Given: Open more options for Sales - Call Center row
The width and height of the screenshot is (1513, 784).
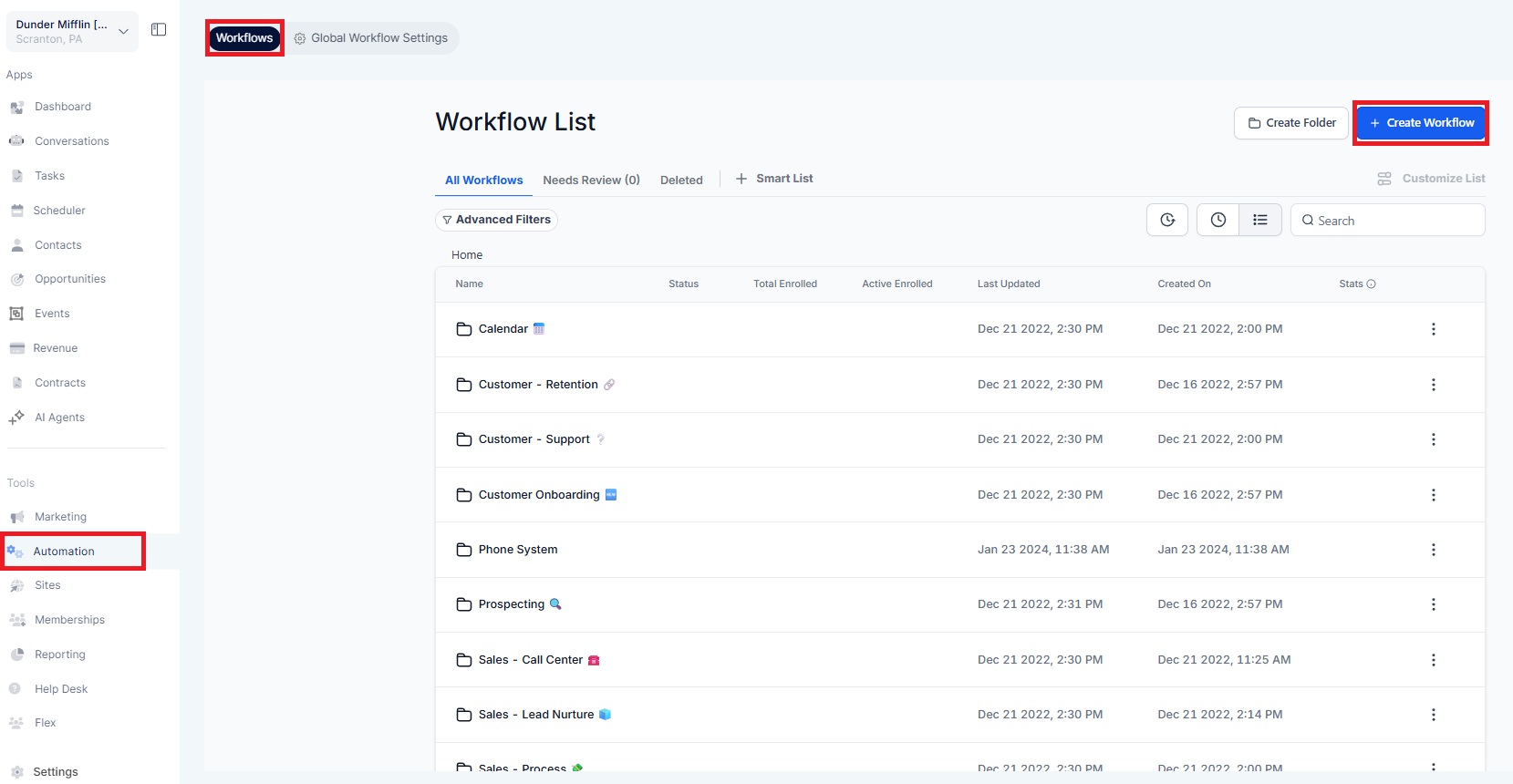Looking at the screenshot, I should tap(1433, 660).
